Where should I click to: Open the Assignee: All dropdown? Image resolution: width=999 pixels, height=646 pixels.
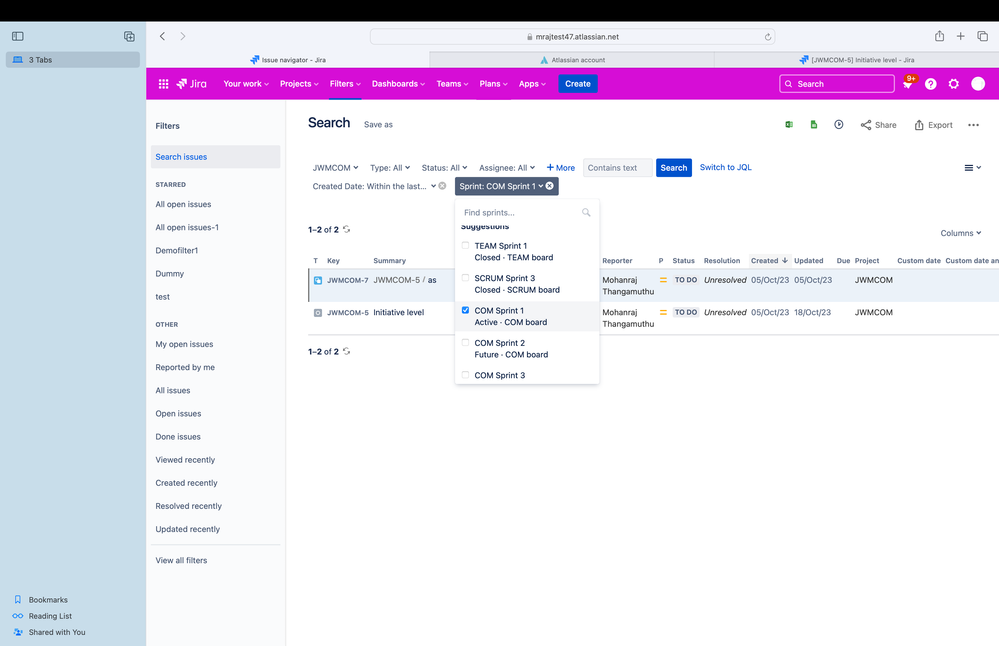(x=507, y=168)
